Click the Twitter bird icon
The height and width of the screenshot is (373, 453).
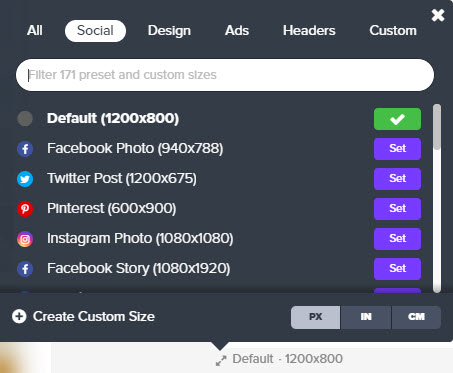[x=25, y=179]
